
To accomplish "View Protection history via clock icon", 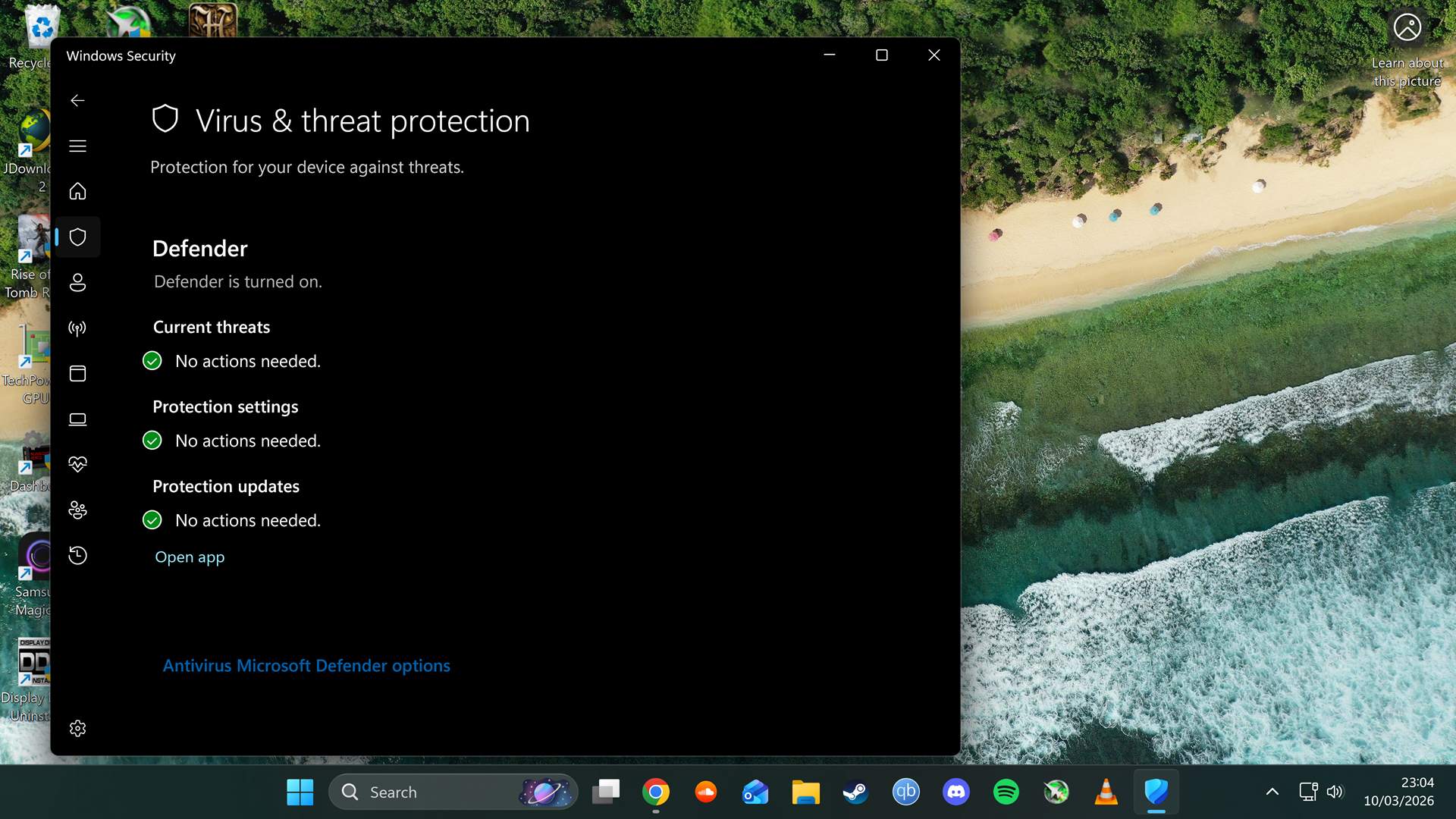I will point(77,555).
